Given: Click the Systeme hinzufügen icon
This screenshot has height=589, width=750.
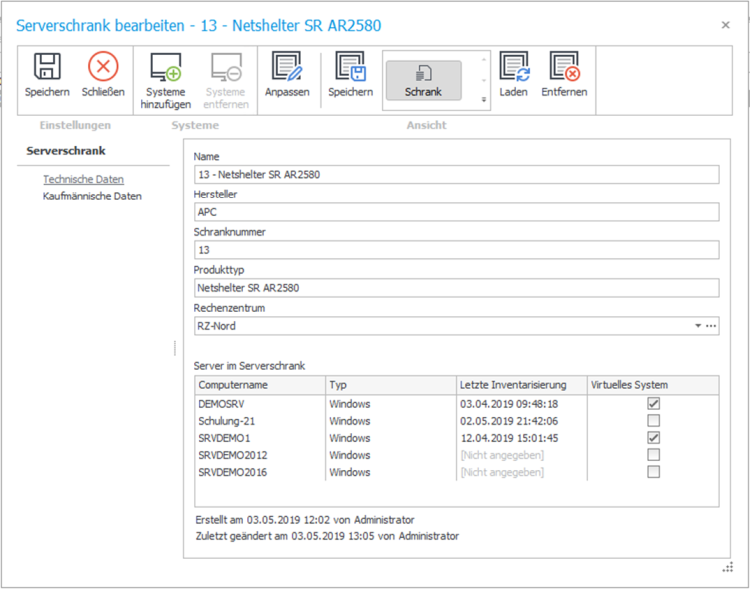Looking at the screenshot, I should (165, 69).
